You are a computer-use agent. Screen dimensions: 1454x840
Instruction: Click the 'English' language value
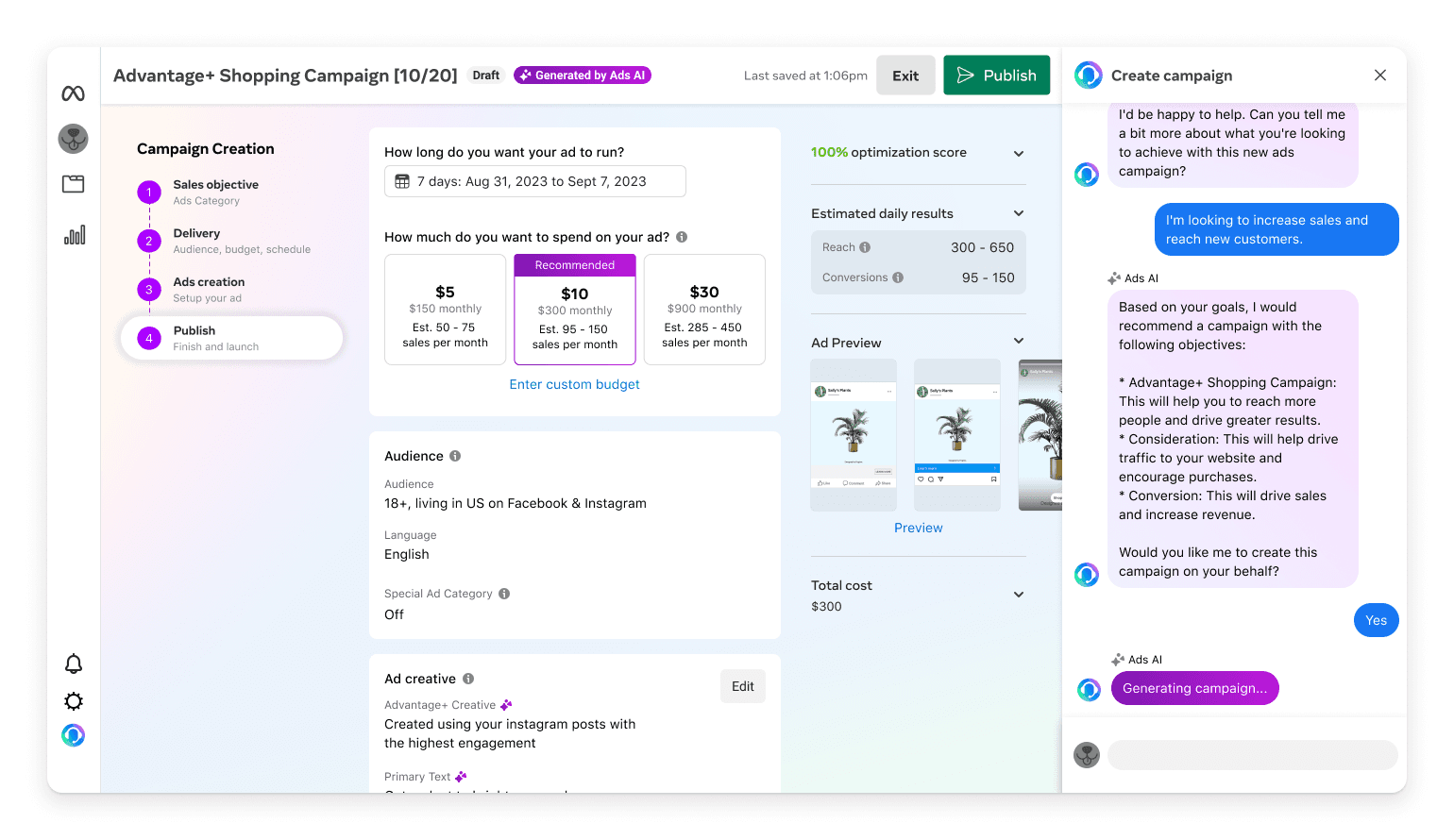tap(407, 554)
